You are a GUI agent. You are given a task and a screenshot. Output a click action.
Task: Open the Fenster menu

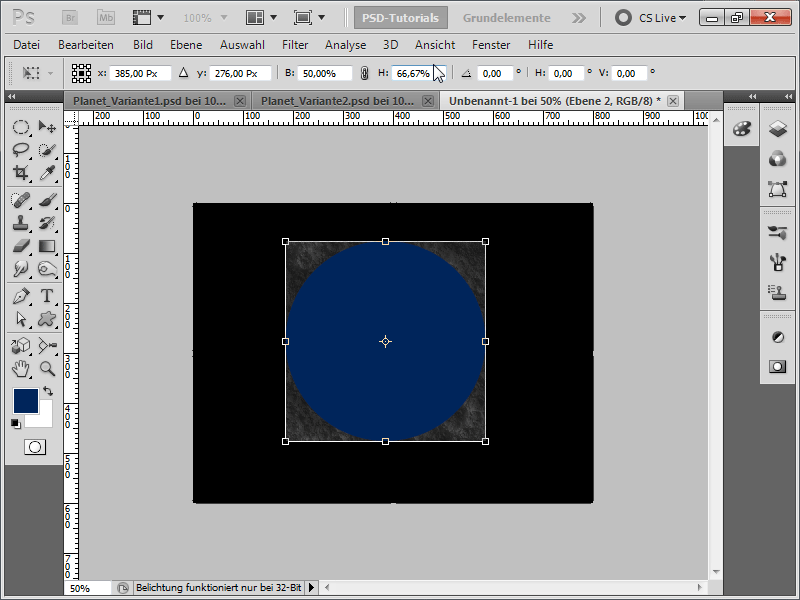point(491,45)
